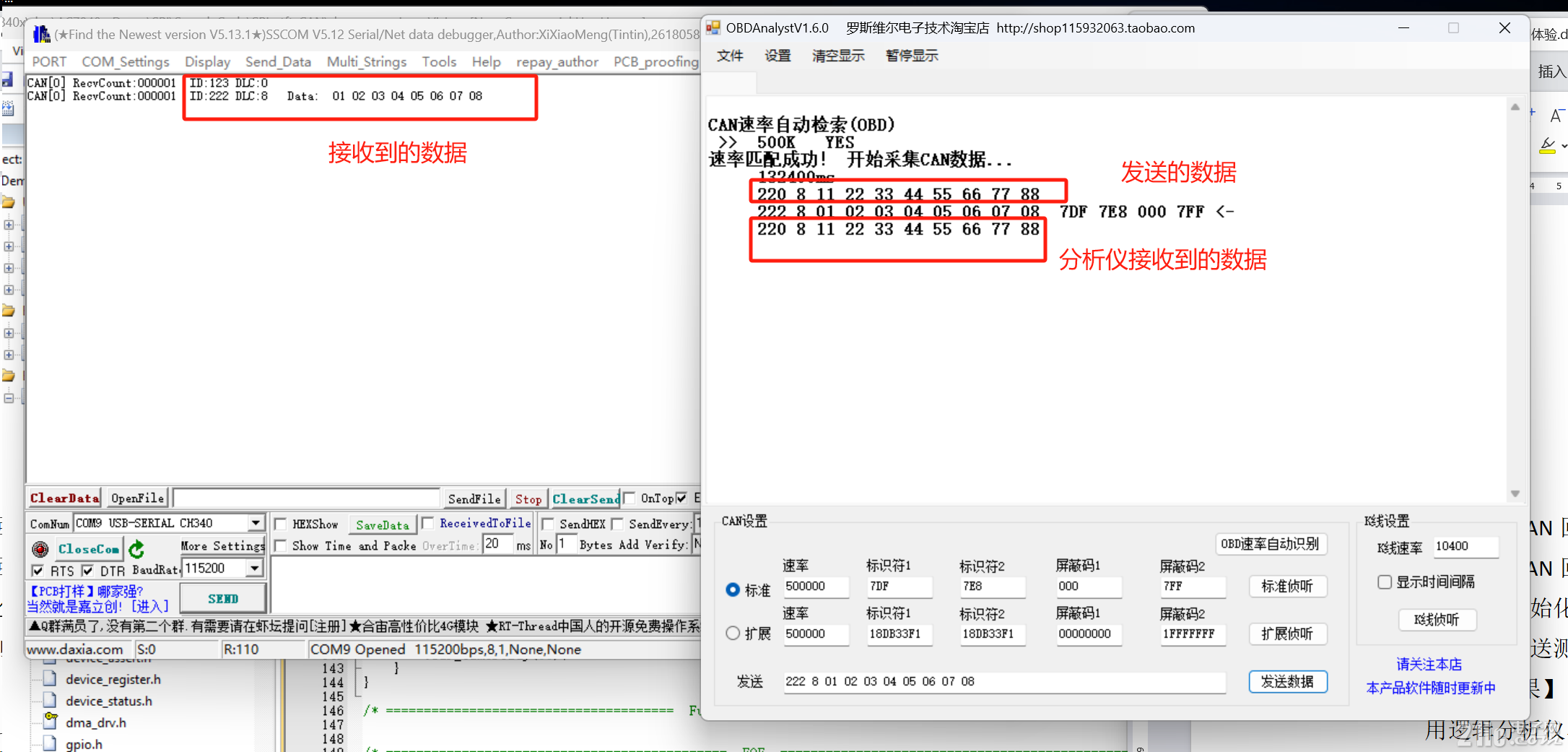This screenshot has width=1568, height=752.
Task: Click the 扩展侦听 button
Action: [1286, 634]
